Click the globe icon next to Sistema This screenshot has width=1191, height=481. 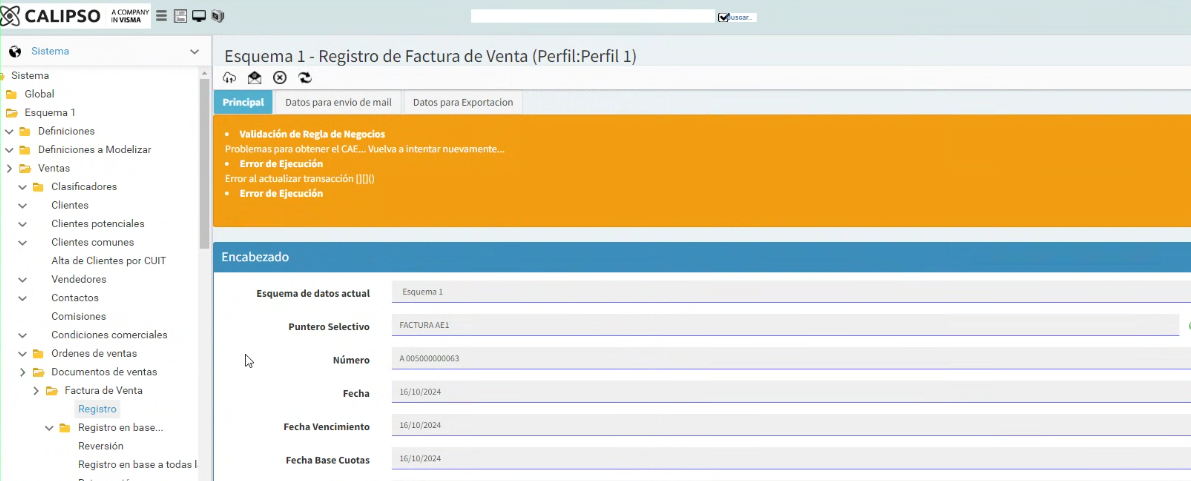coord(14,51)
